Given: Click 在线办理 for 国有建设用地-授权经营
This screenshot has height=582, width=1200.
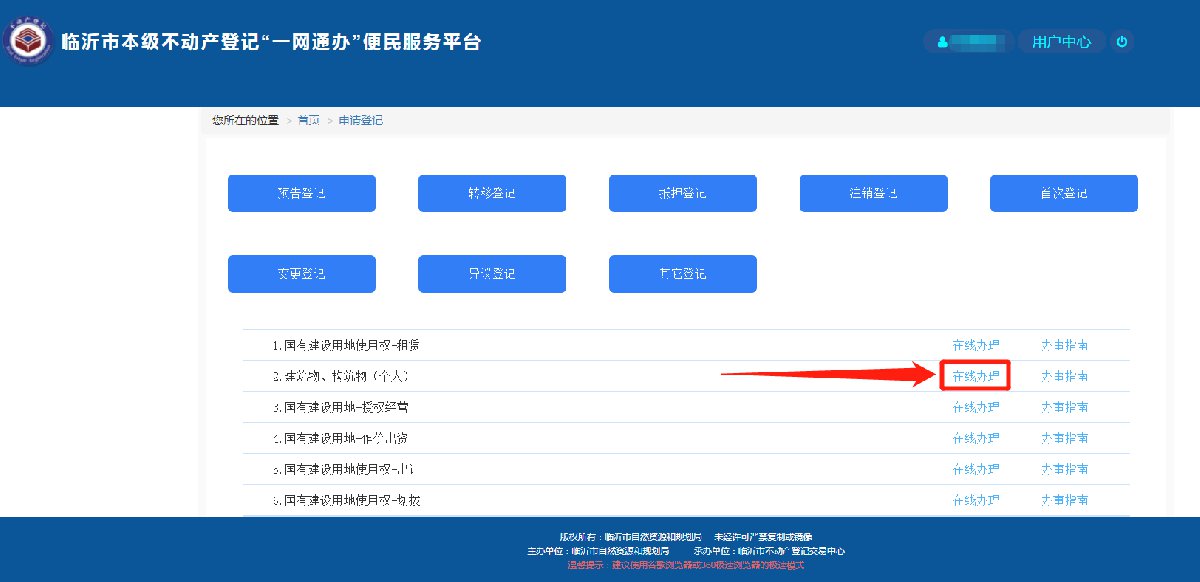Looking at the screenshot, I should pyautogui.click(x=975, y=407).
